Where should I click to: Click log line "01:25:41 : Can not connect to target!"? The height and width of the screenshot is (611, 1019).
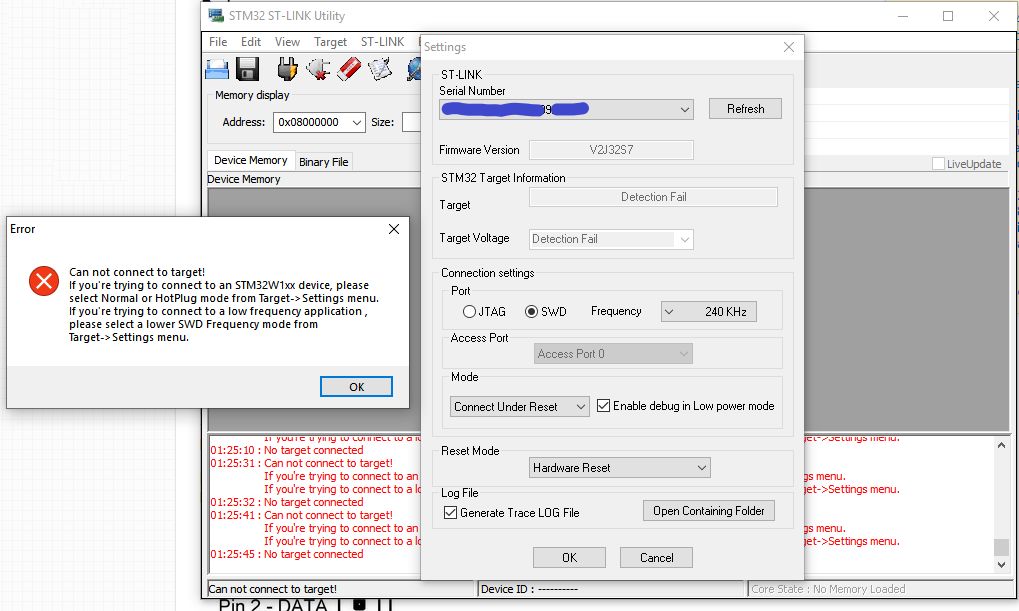(x=302, y=515)
